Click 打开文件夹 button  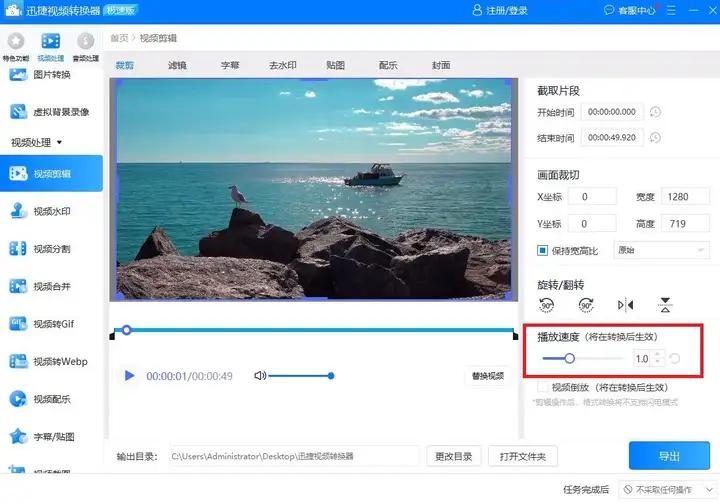[x=523, y=456]
